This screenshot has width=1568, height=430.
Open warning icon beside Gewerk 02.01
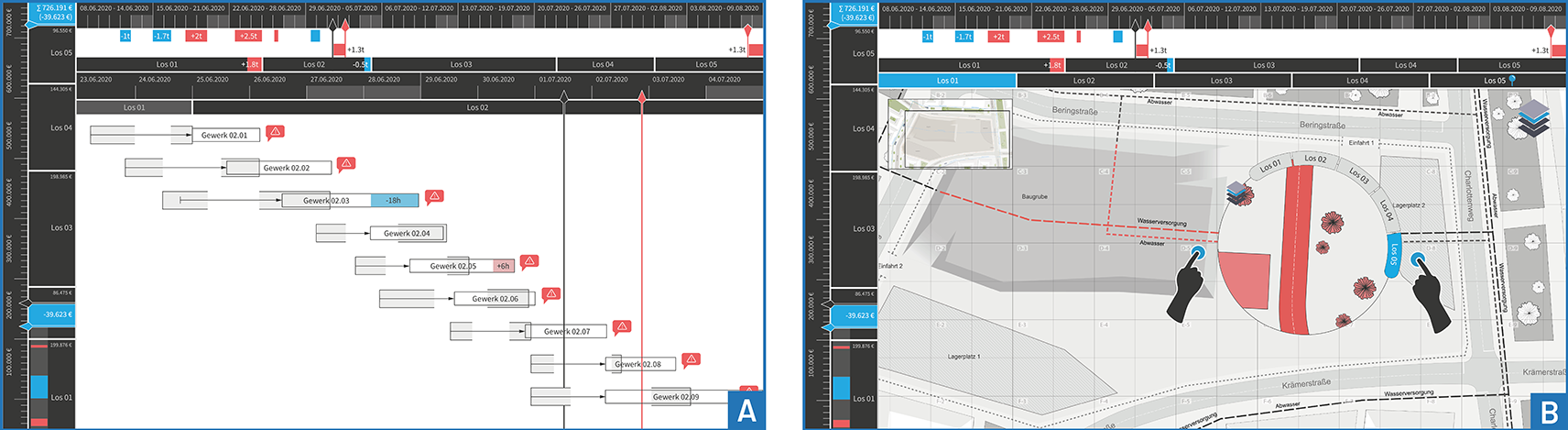tap(275, 132)
